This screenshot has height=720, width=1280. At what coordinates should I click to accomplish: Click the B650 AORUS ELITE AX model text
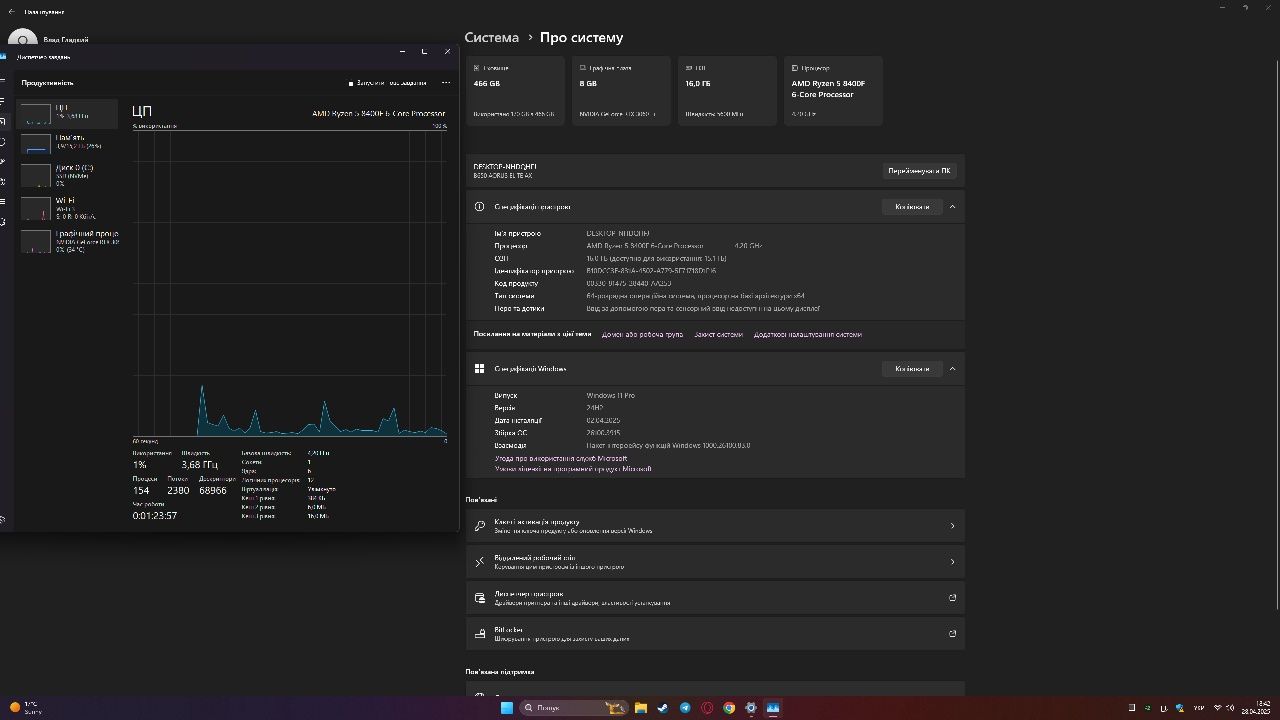[x=503, y=175]
